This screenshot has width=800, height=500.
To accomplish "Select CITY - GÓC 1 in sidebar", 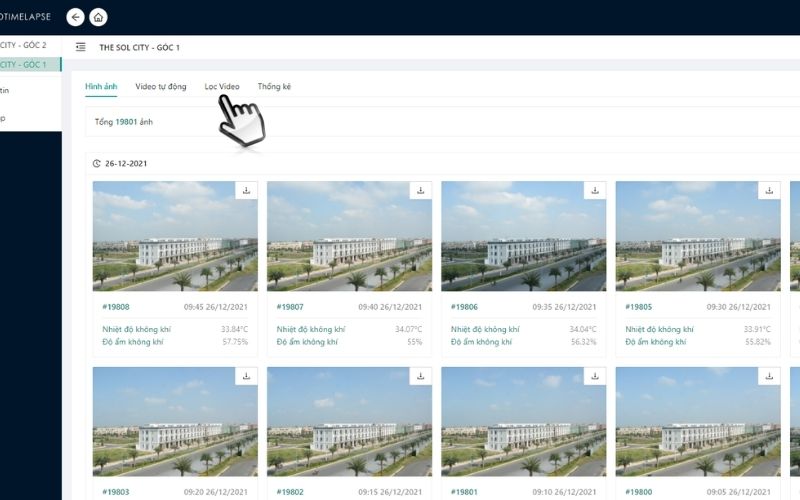I will click(x=30, y=64).
